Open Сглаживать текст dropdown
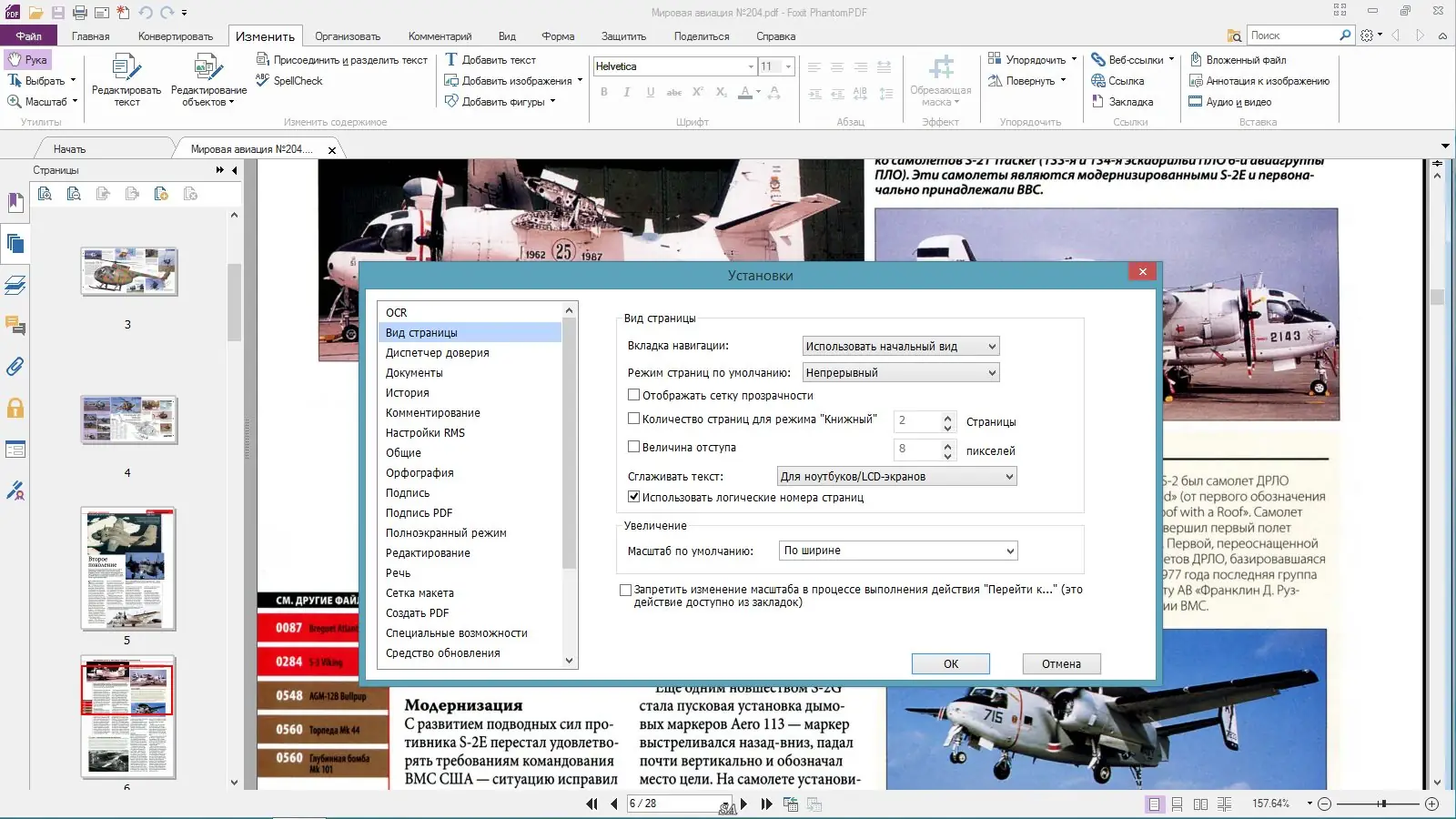The image size is (1456, 819). tap(896, 476)
